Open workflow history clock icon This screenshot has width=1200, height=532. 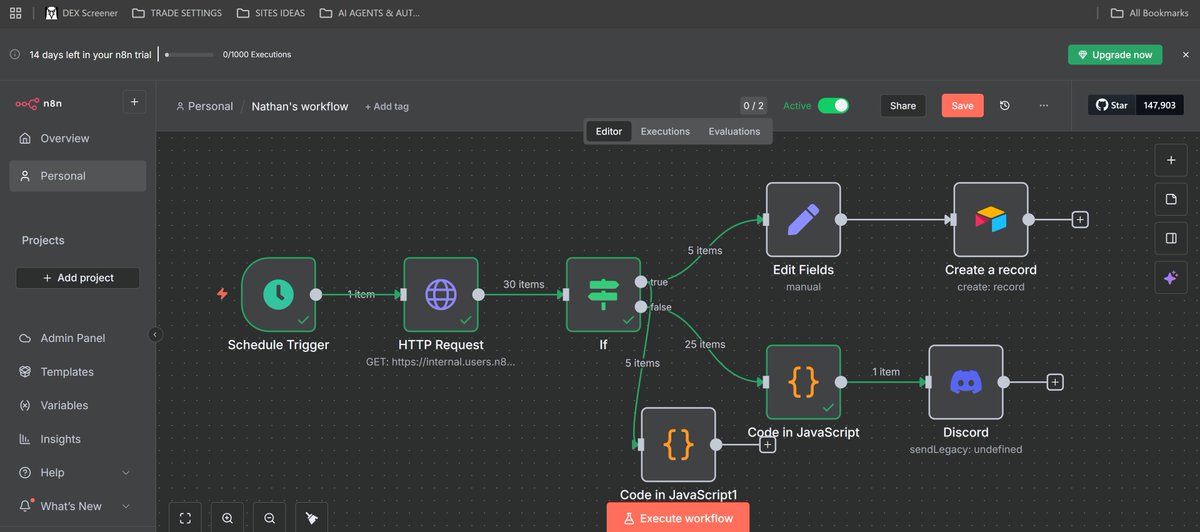[1005, 105]
